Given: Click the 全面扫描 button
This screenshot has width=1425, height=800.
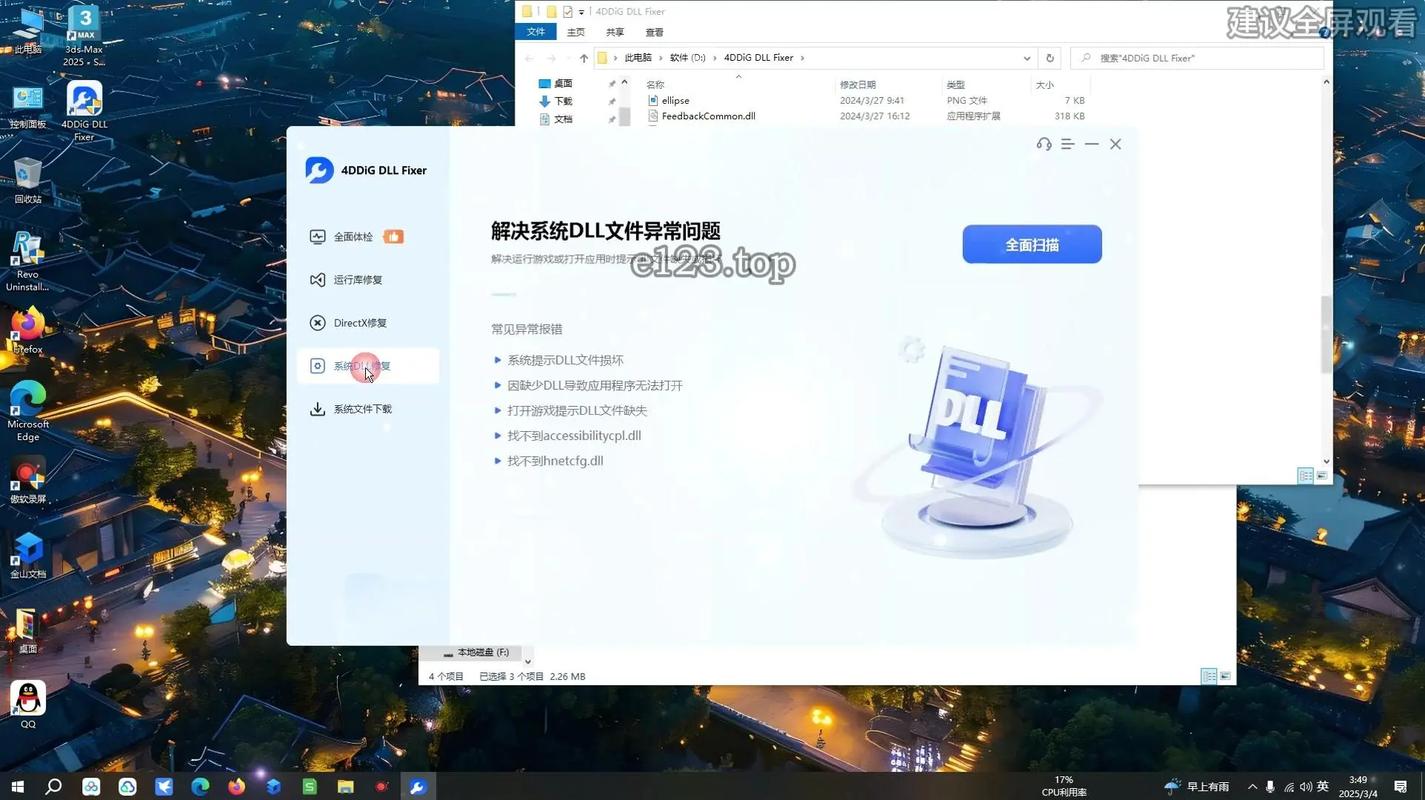Looking at the screenshot, I should tap(1032, 244).
